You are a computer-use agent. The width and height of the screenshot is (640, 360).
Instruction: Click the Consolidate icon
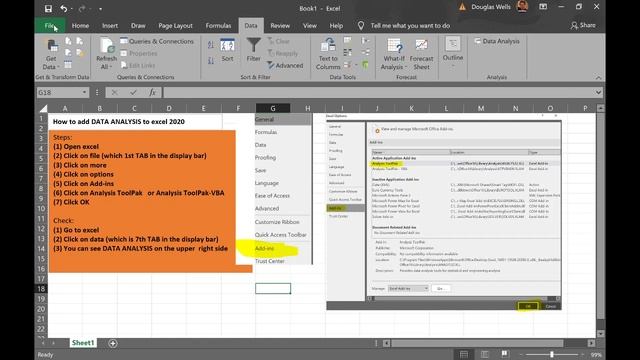click(365, 40)
